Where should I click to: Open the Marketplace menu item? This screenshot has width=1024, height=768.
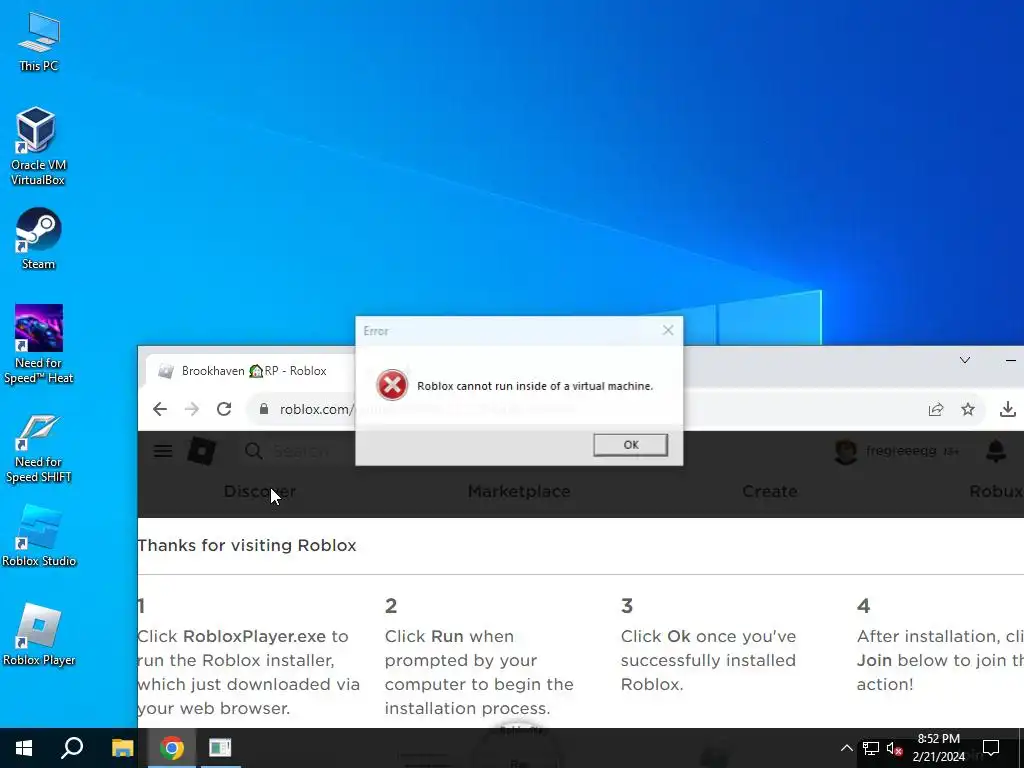click(x=519, y=491)
